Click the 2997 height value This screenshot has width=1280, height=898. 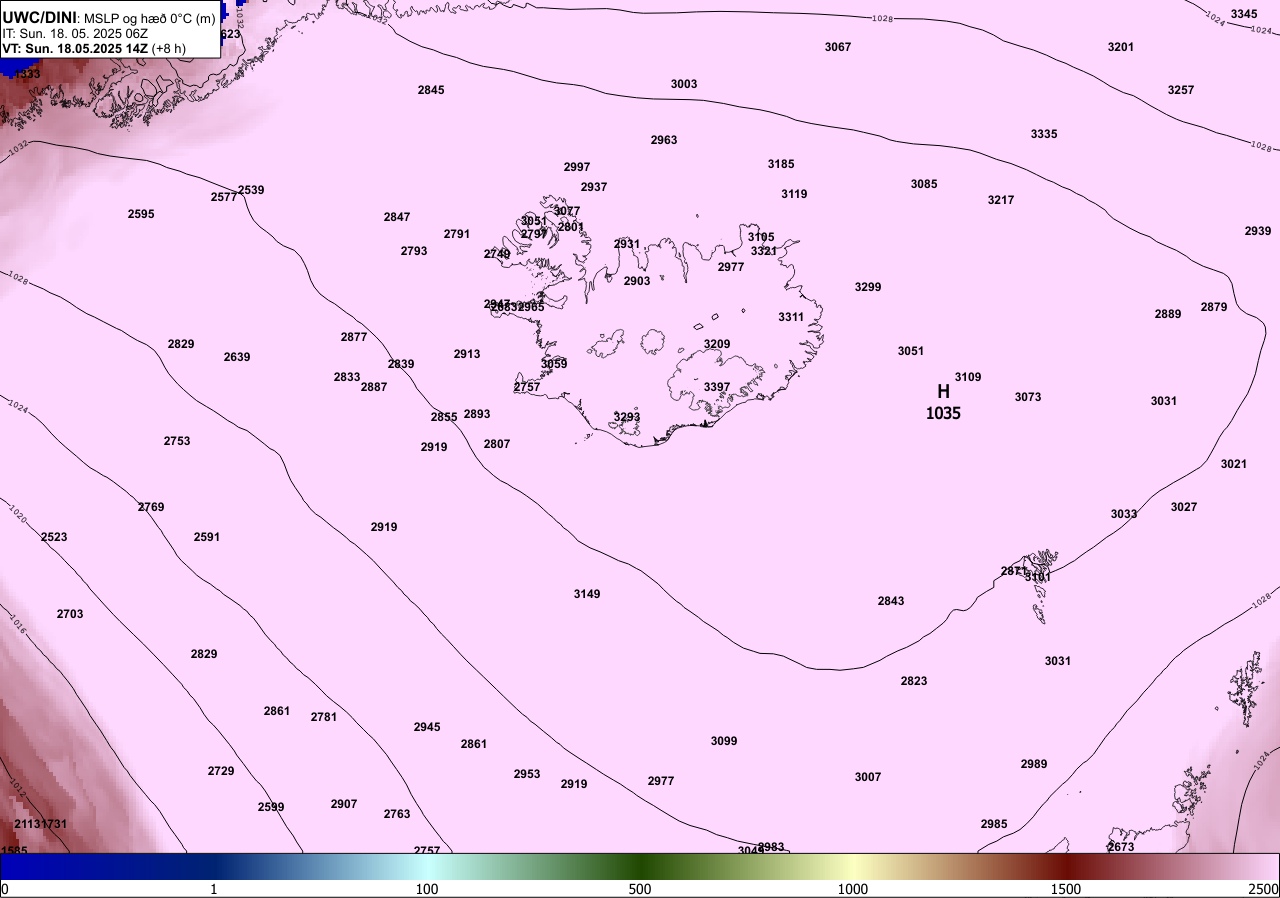[577, 167]
